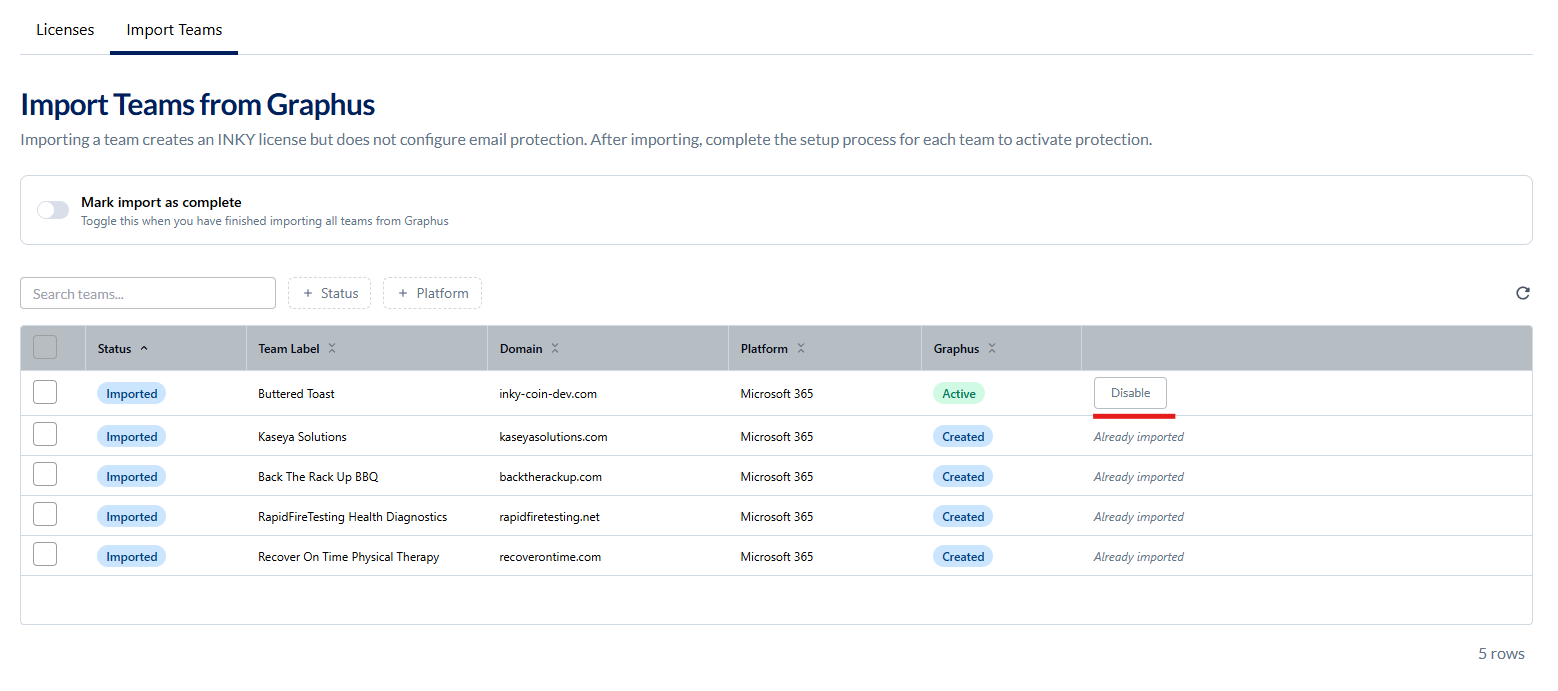Click the backtherackup.com domain cell
This screenshot has width=1558, height=691.
pos(551,477)
